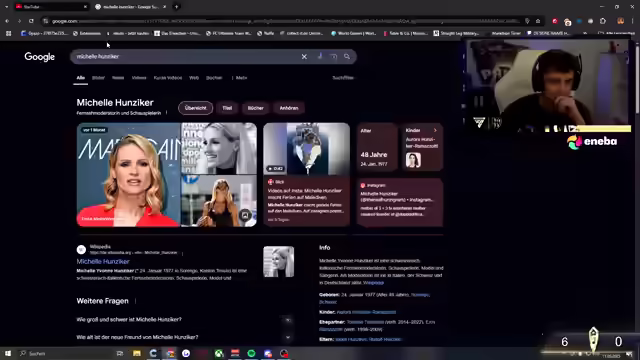Viewport: 640px width, 360px height.
Task: Switch to the Videos search tab
Action: (139, 78)
